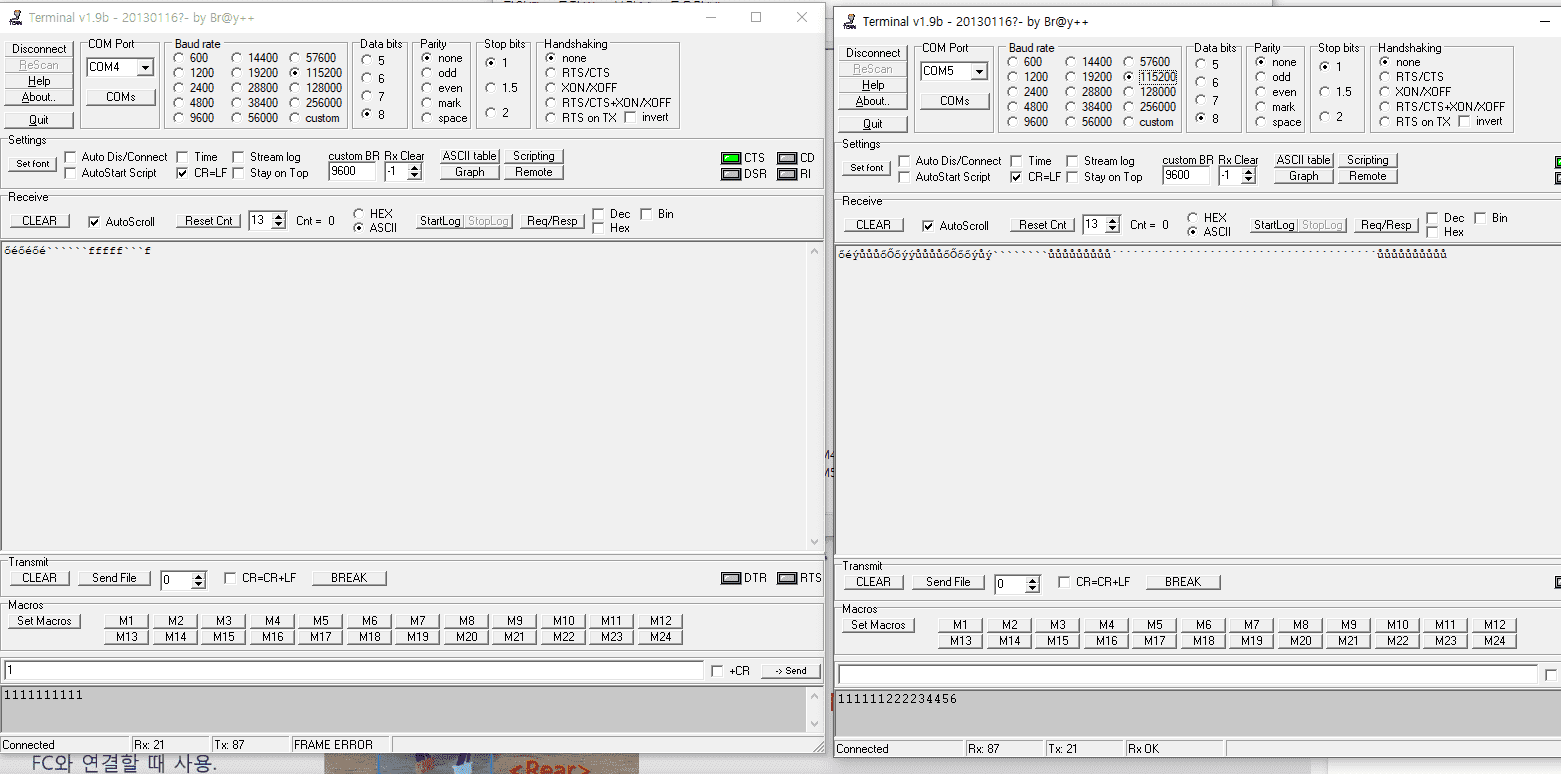This screenshot has width=1561, height=774.
Task: Click the title bar app icon of COM5 Terminal
Action: coord(850,22)
